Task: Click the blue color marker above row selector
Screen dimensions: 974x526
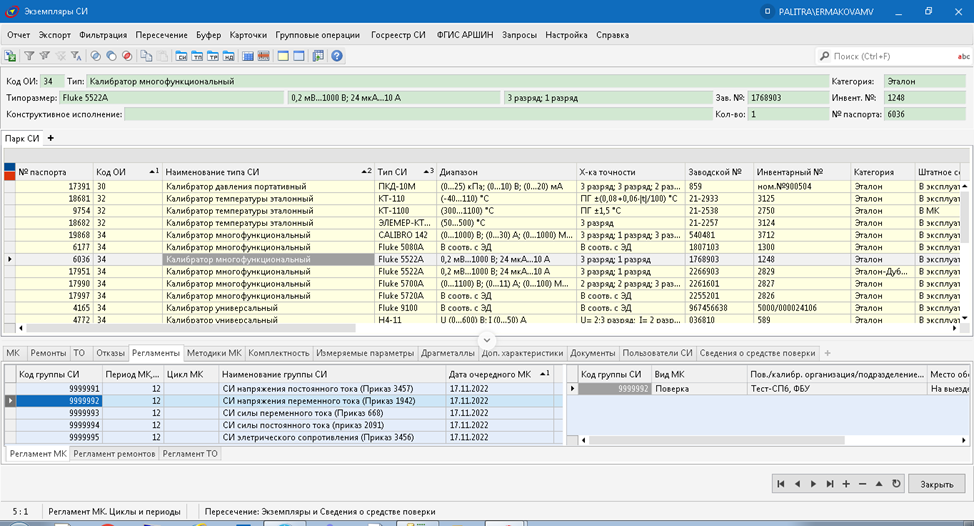Action: pyautogui.click(x=9, y=167)
